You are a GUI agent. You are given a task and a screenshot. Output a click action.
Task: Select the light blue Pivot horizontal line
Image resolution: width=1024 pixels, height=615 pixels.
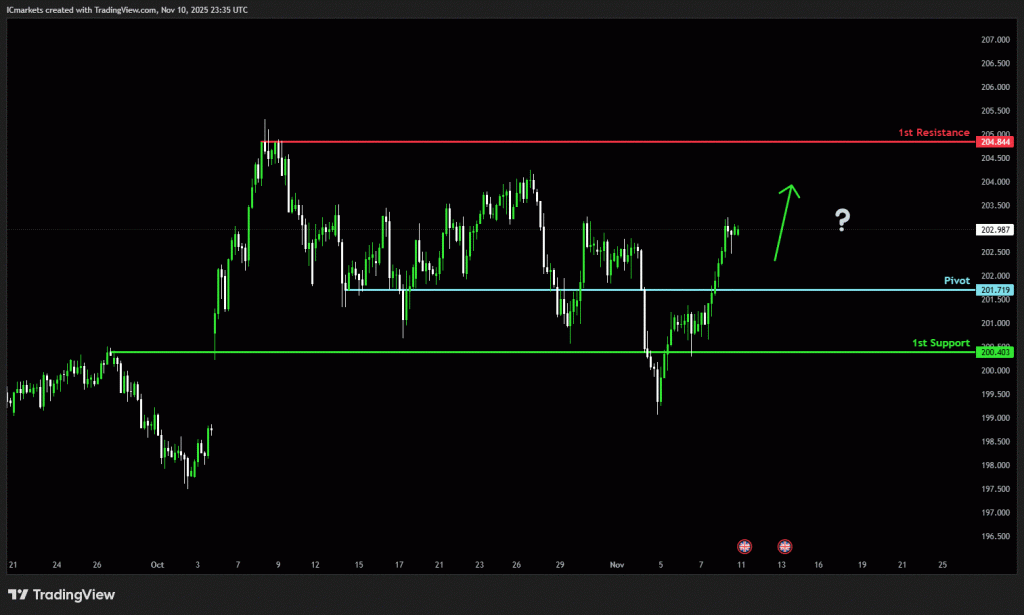click(800, 290)
